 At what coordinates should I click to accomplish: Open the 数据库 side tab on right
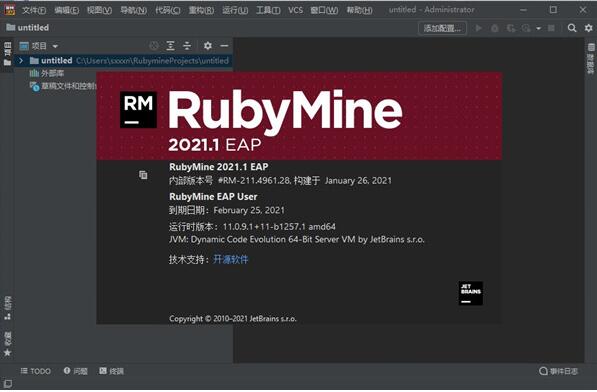[x=591, y=58]
